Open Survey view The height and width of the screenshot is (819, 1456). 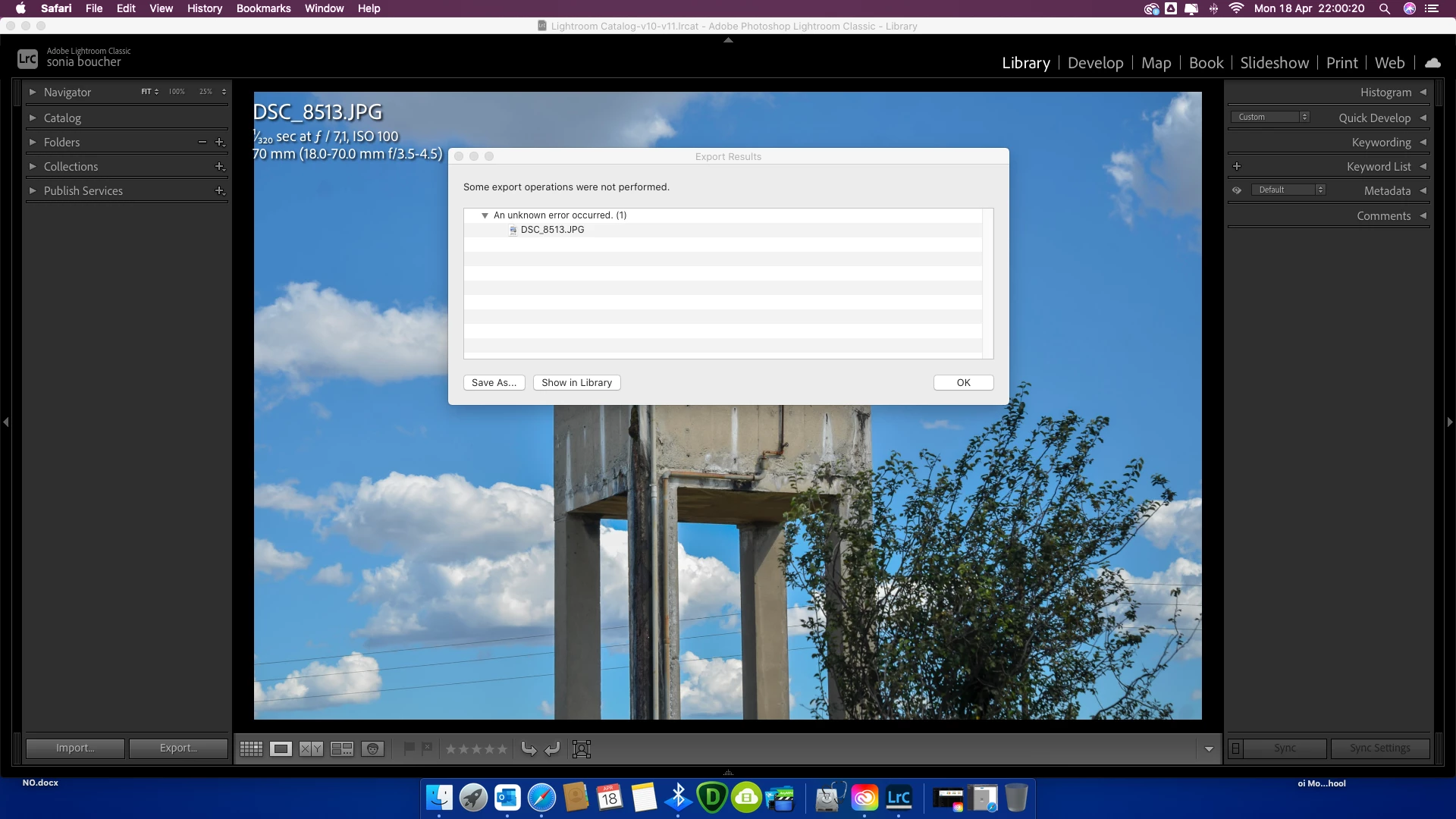click(x=342, y=749)
